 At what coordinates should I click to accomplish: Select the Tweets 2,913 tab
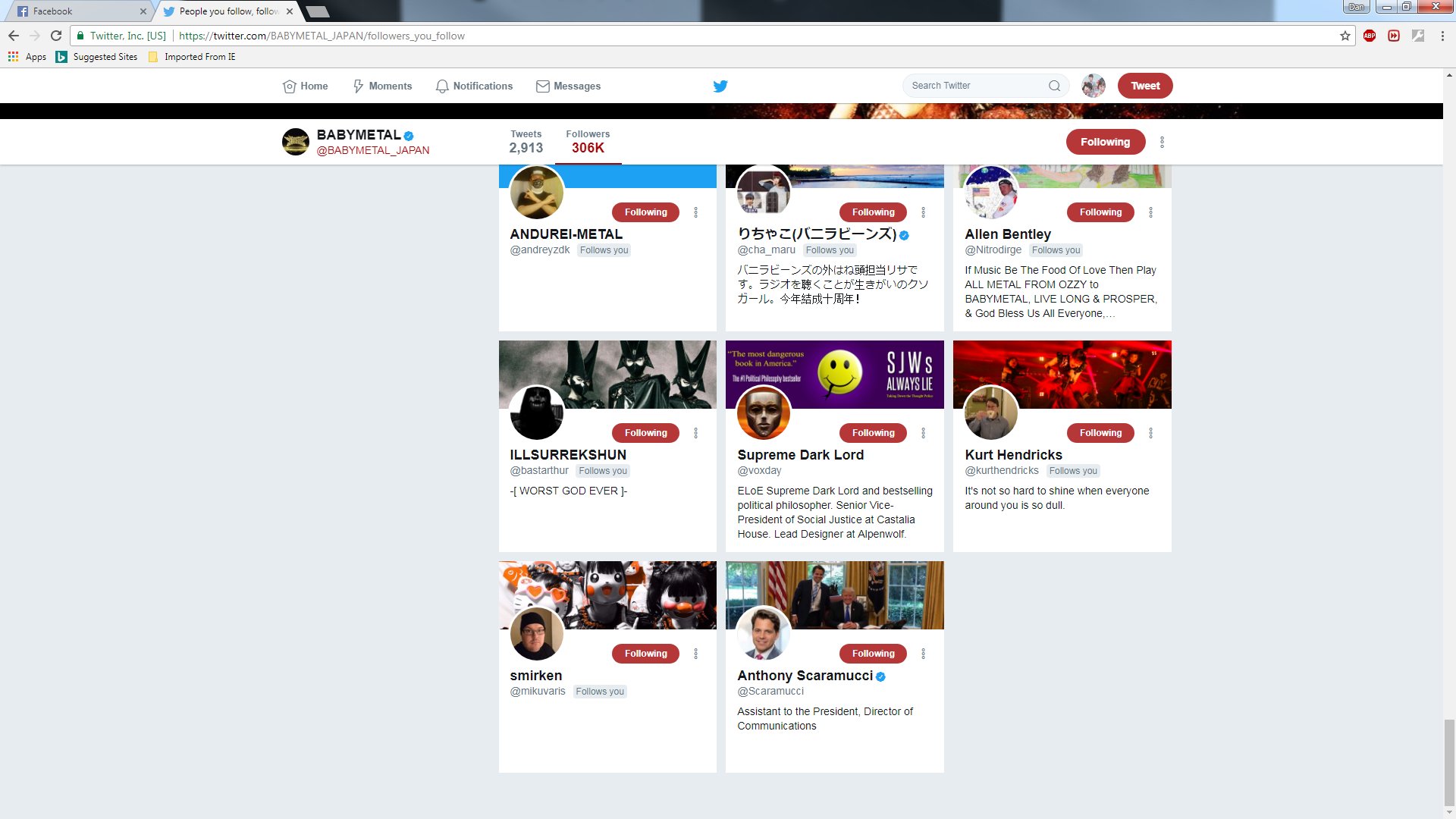[x=526, y=142]
